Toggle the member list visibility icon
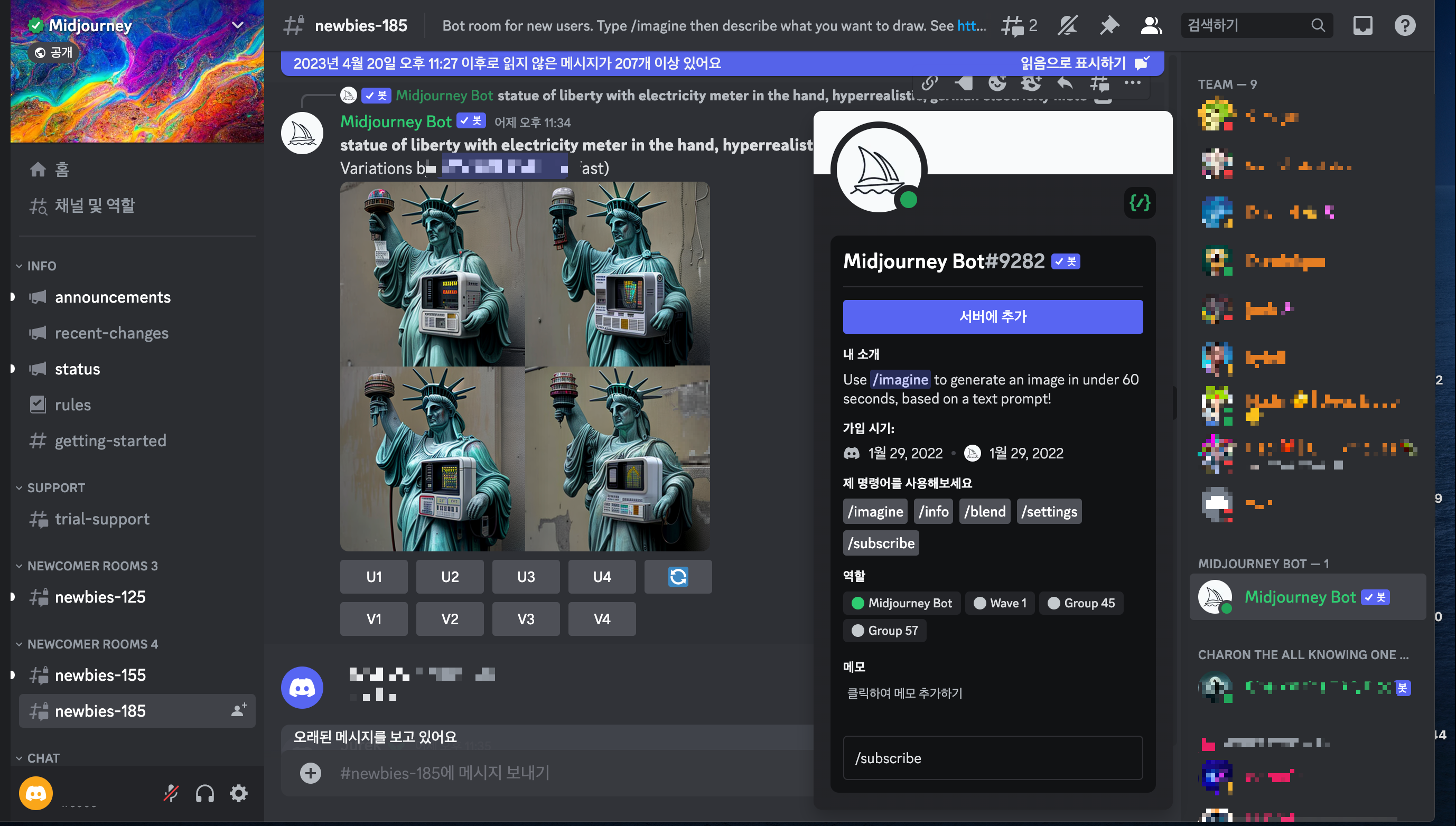 (x=1151, y=25)
